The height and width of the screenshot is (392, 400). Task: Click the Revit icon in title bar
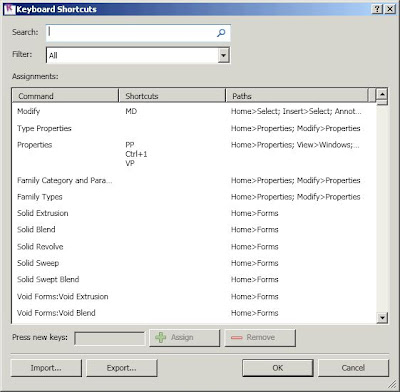[x=10, y=9]
